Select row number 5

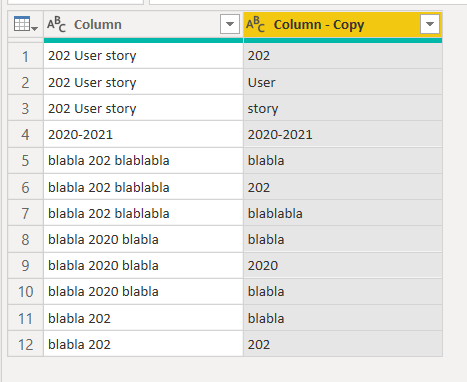pos(26,161)
